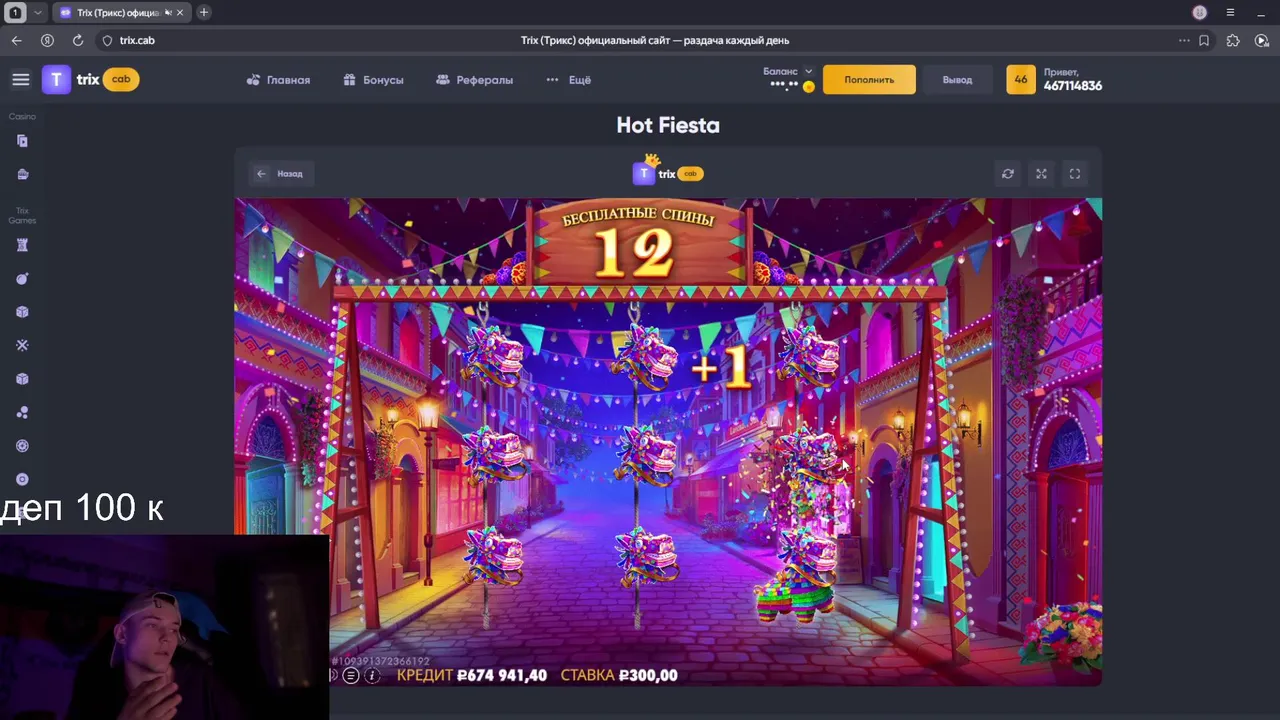Viewport: 1280px width, 720px height.
Task: Open the Yandex home button
Action: [47, 41]
